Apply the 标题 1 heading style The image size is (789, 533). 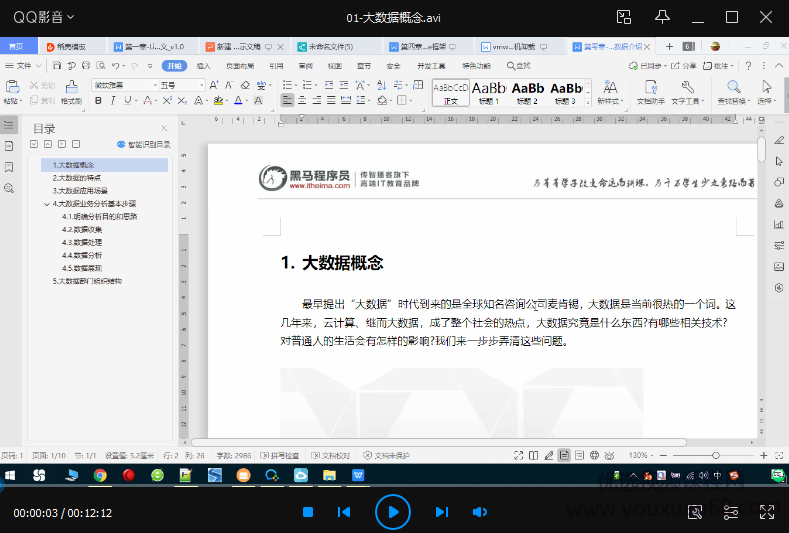pos(489,93)
